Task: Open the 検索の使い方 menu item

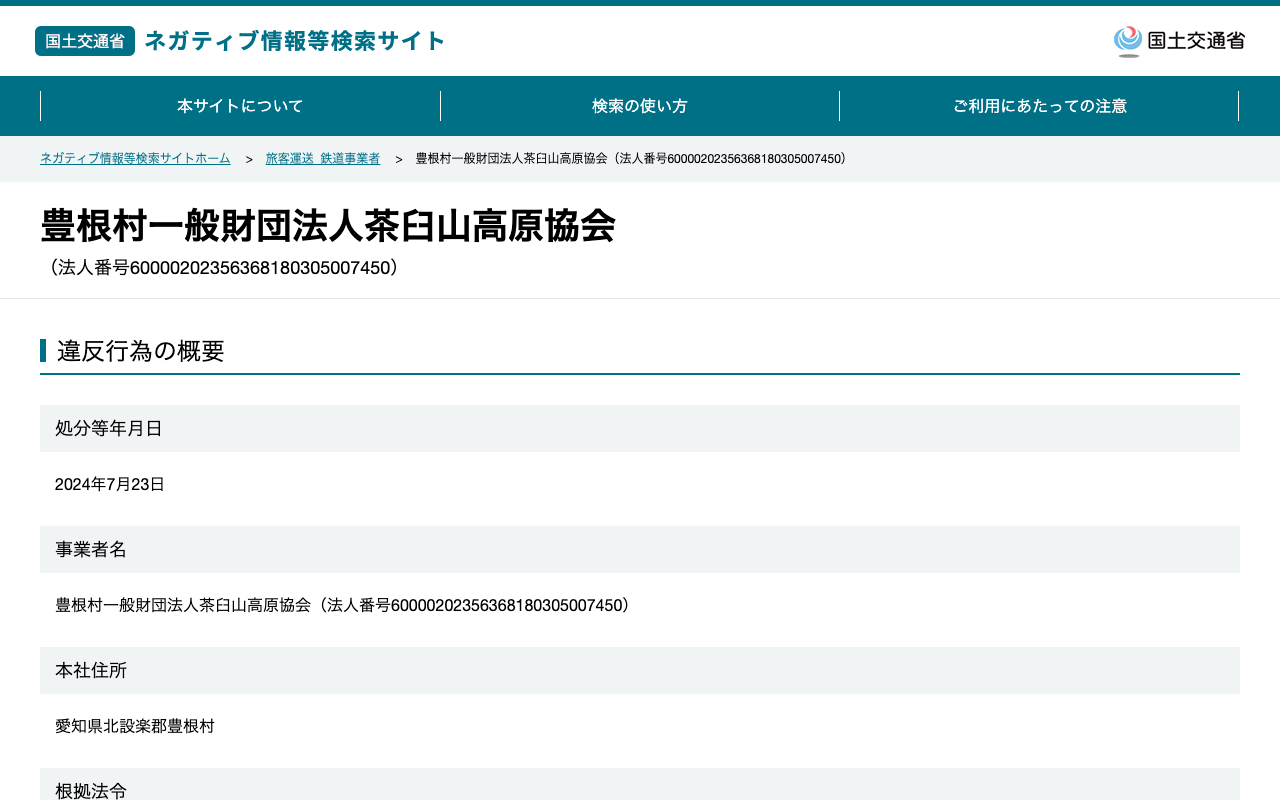Action: click(x=640, y=106)
